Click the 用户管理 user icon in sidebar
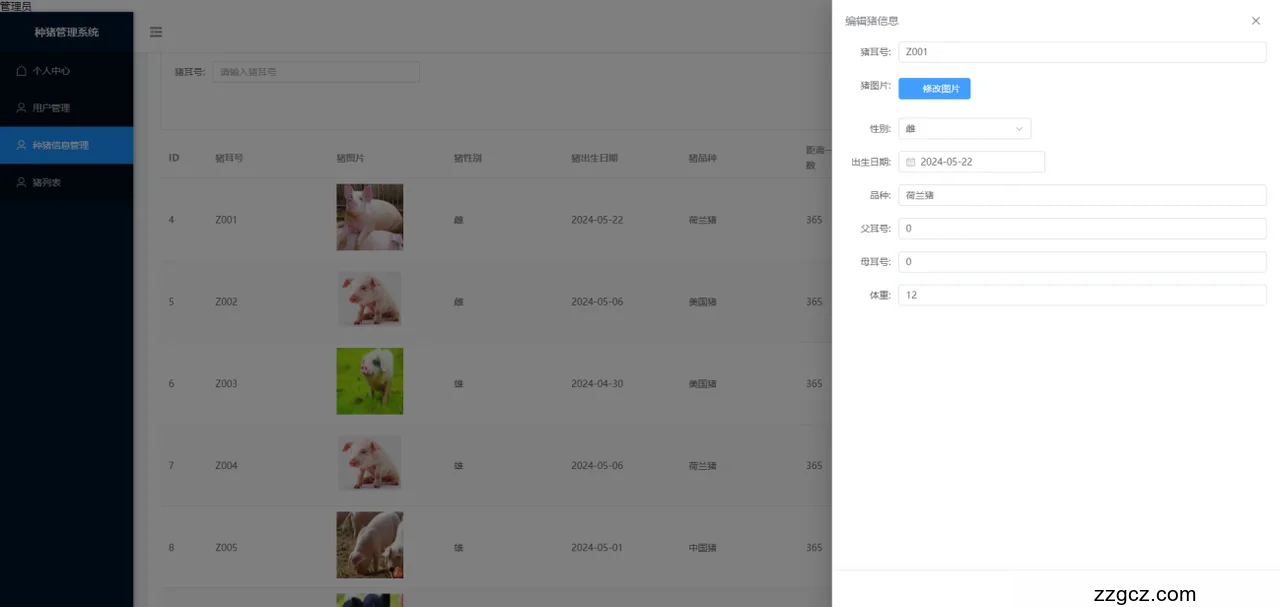Viewport: 1280px width, 607px height. tap(21, 108)
